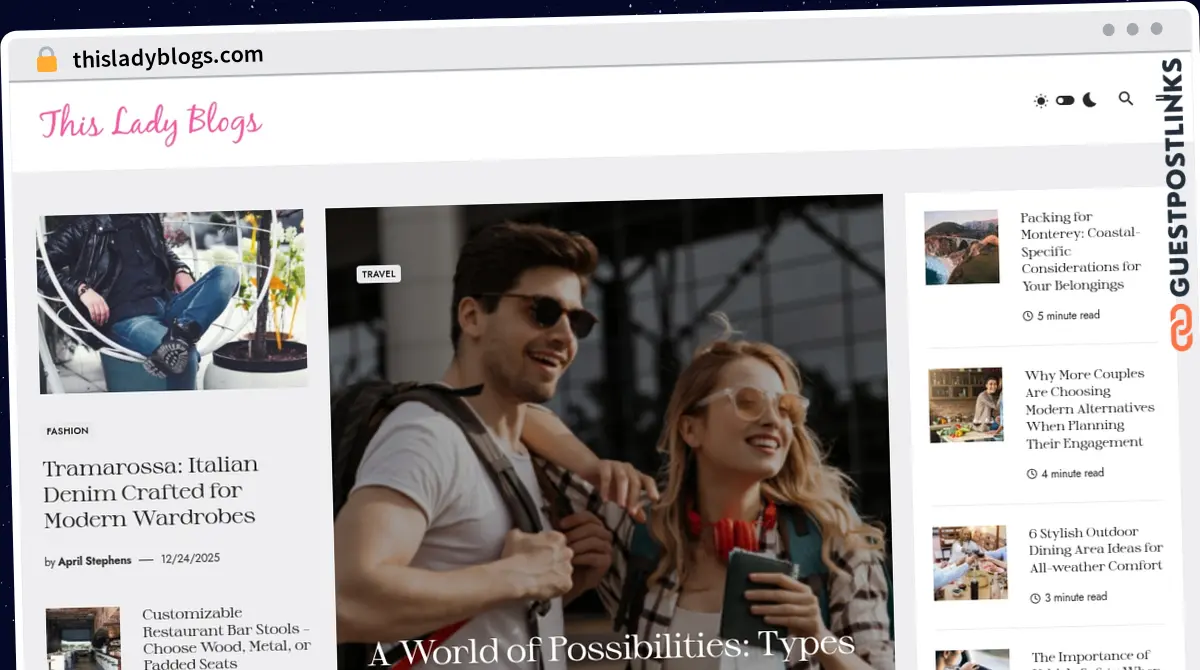Open the outdoor dining thumbnail
Image resolution: width=1200 pixels, height=670 pixels.
click(971, 563)
